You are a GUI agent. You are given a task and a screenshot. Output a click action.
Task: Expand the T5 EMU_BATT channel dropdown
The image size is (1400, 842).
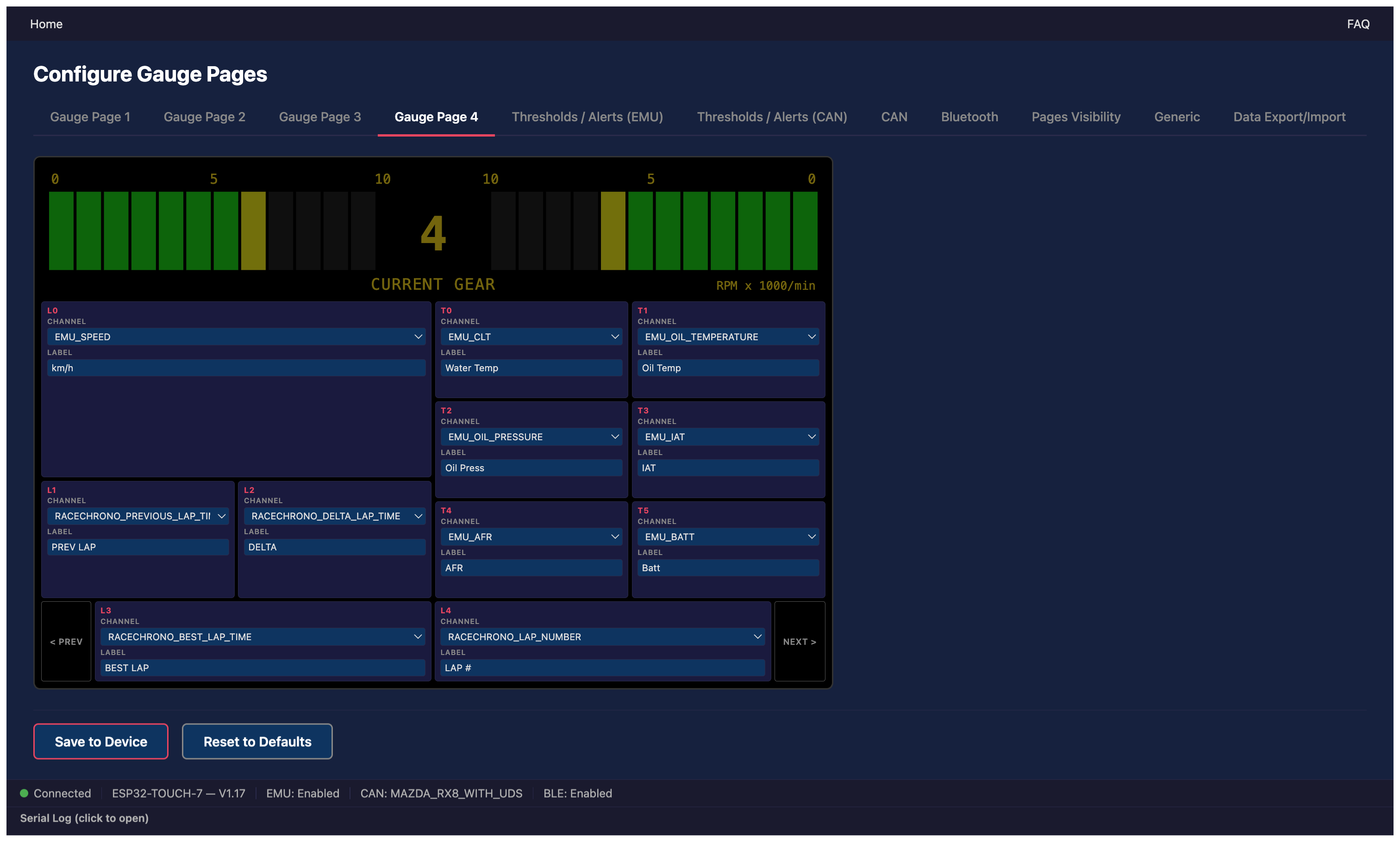pyautogui.click(x=728, y=537)
